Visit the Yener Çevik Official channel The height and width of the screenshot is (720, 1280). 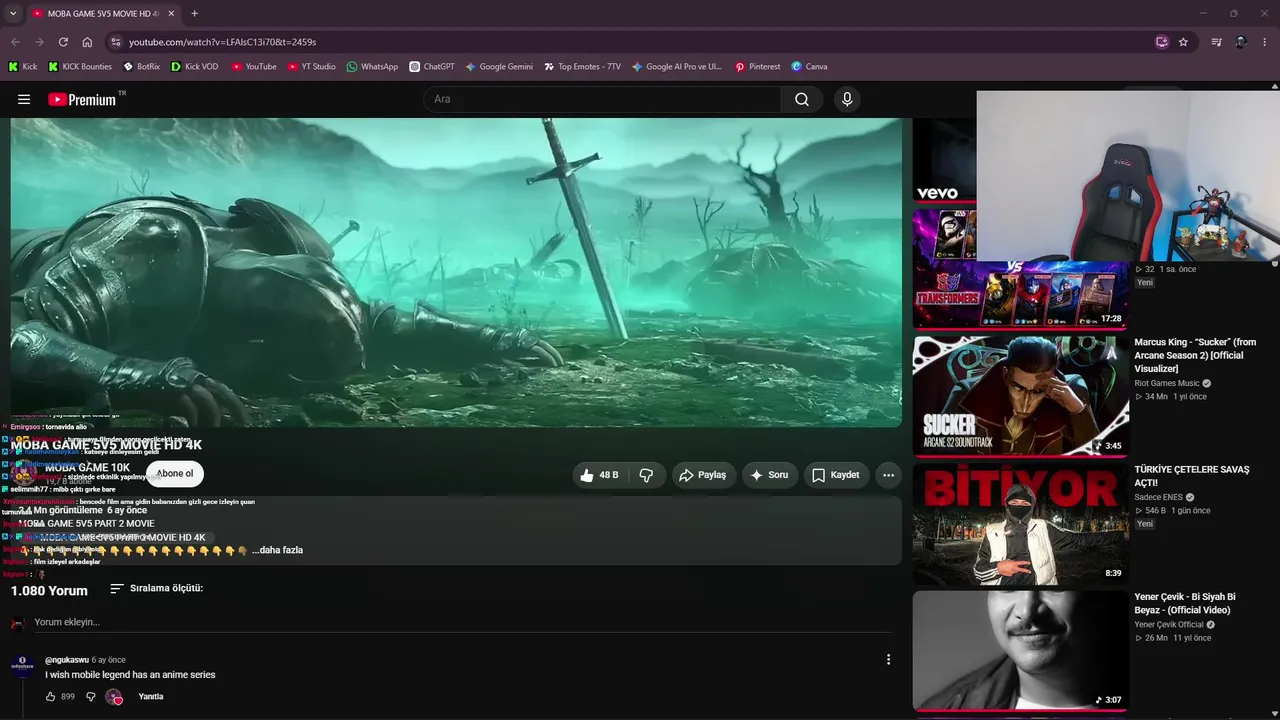click(x=1169, y=625)
